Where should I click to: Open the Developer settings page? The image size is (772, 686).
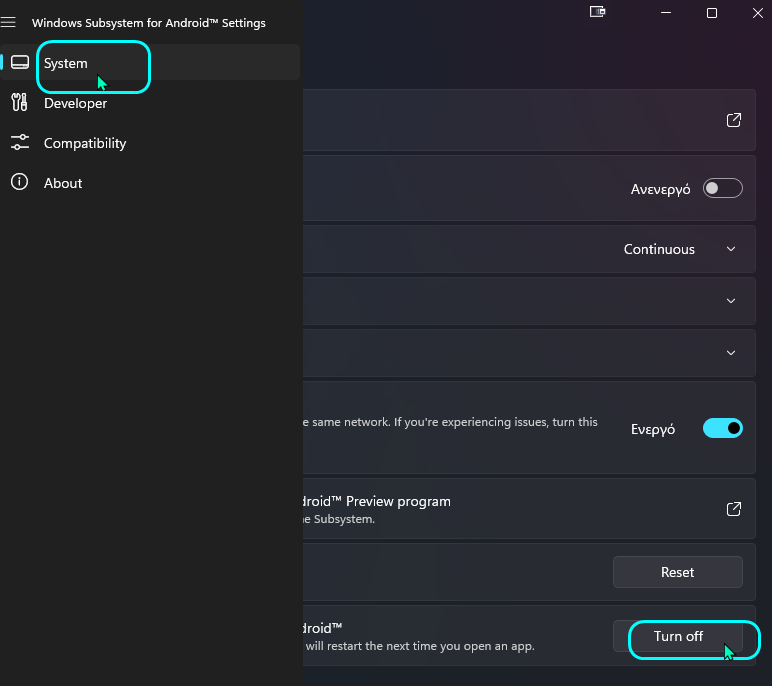150,103
